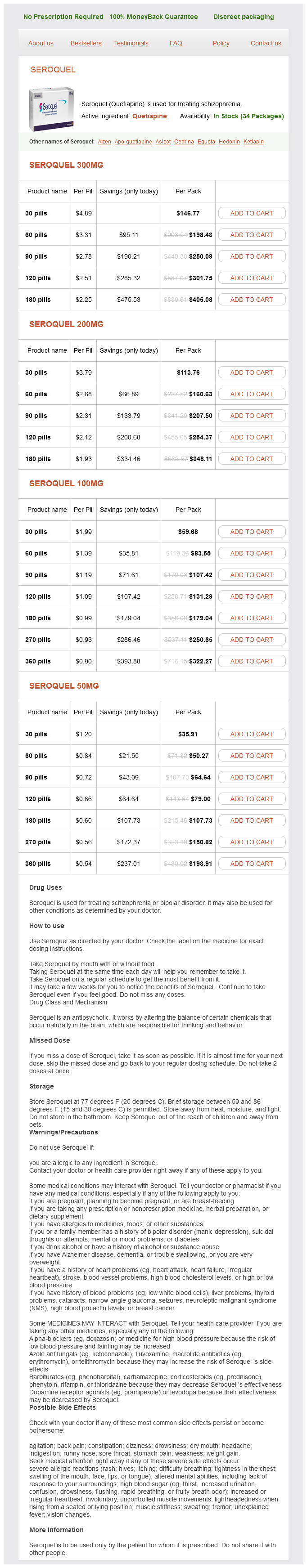Viewport: 307px width, 1568px height.
Task: Click the Quetiapine active ingredient link
Action: pos(149,116)
